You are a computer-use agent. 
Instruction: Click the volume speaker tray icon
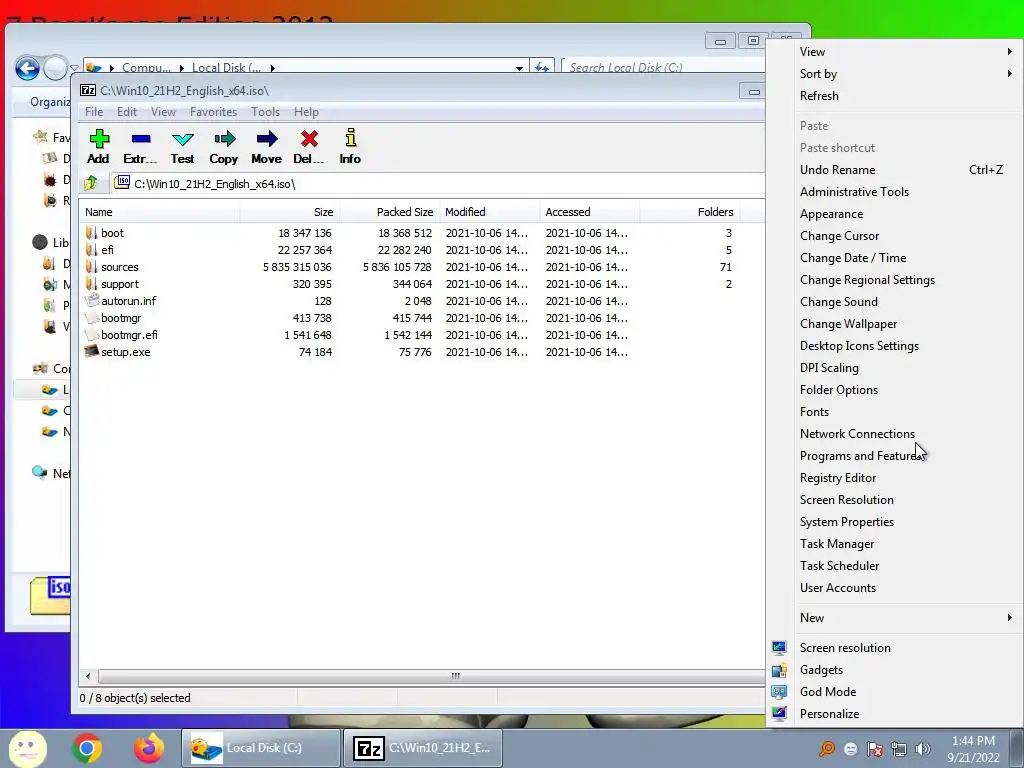[x=922, y=749]
